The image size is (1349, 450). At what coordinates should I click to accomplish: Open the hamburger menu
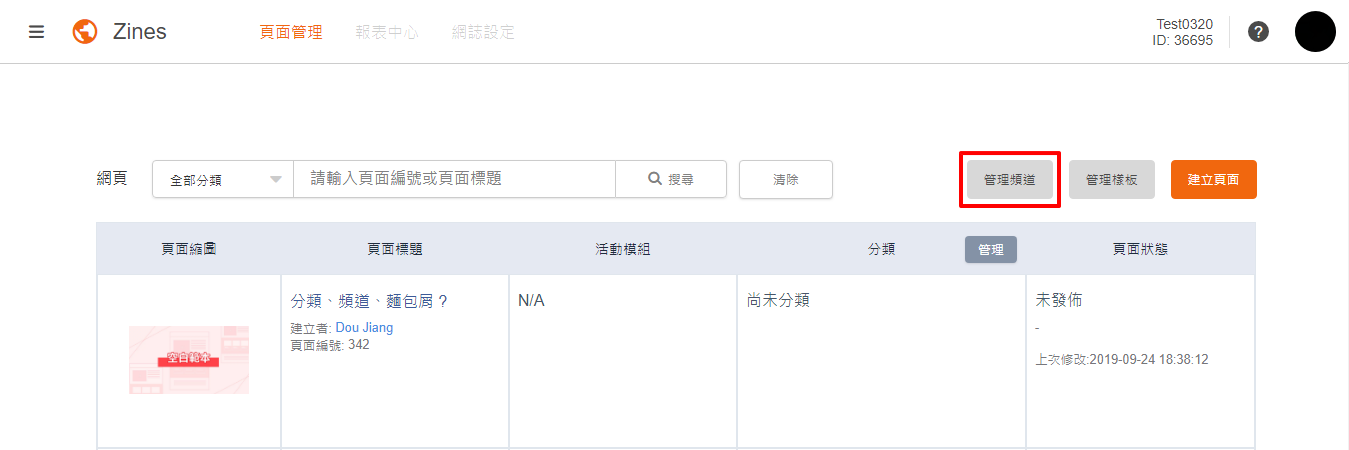(37, 32)
